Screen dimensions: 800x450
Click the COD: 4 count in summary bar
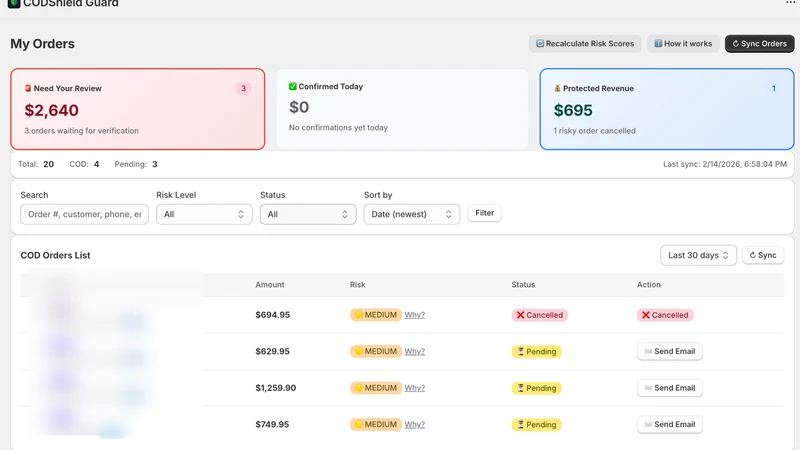point(84,164)
